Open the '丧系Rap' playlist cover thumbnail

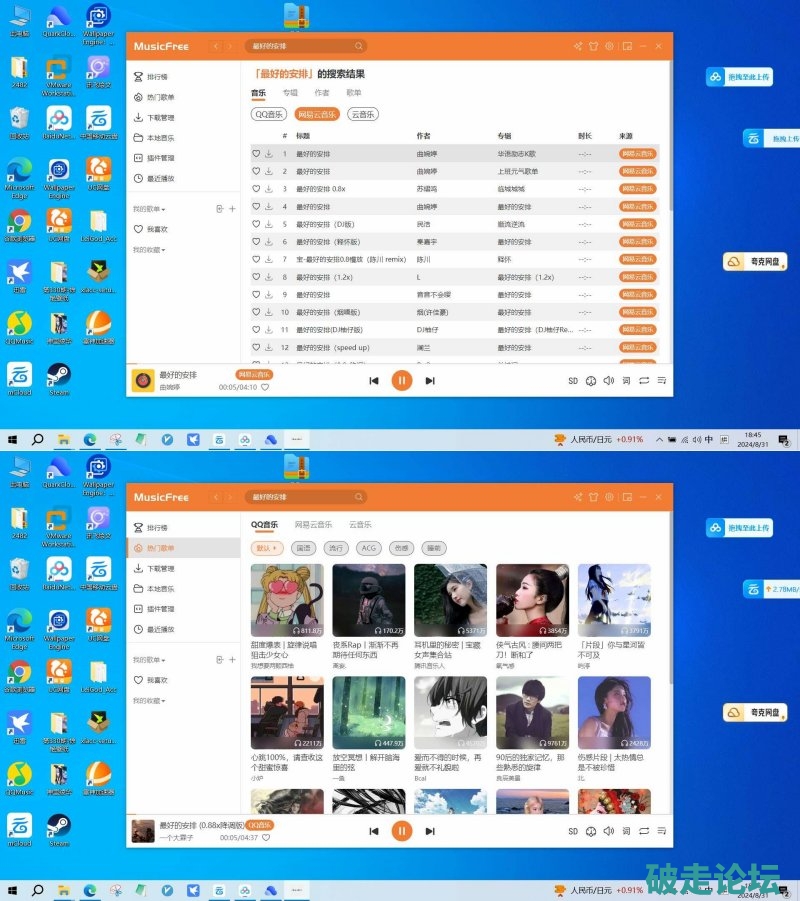[368, 601]
